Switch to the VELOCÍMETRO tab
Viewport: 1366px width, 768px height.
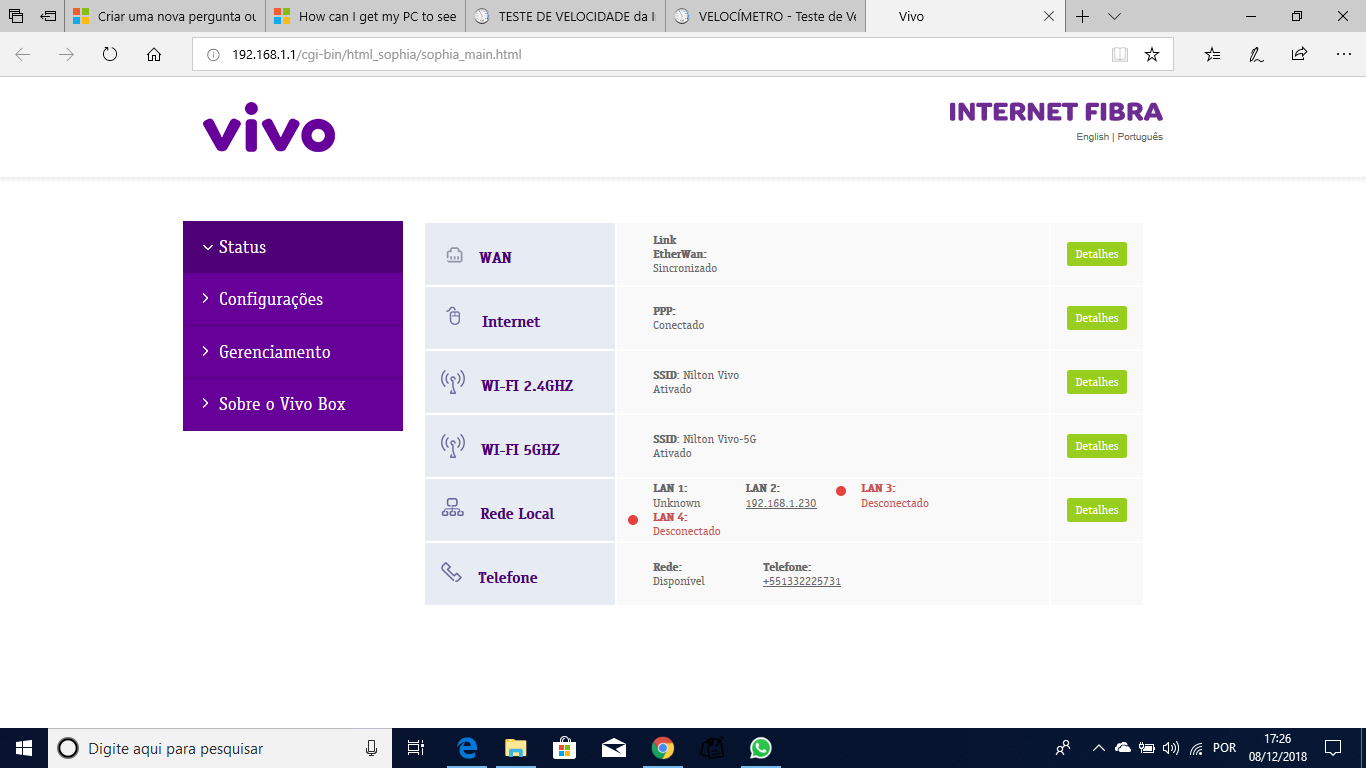click(765, 16)
